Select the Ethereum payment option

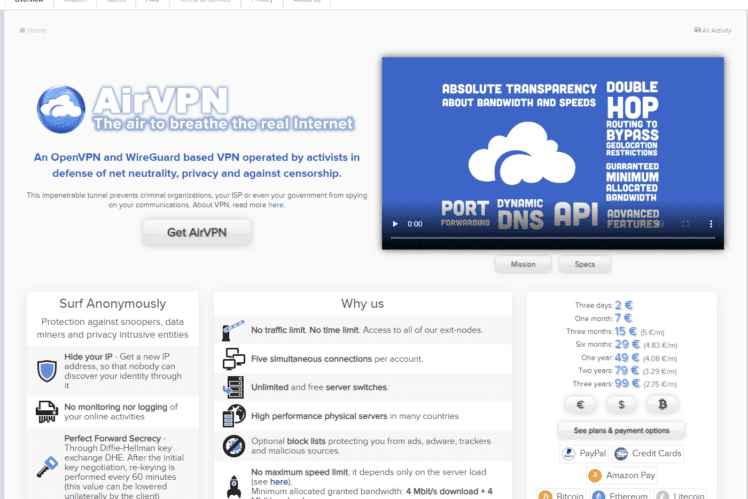click(x=619, y=494)
